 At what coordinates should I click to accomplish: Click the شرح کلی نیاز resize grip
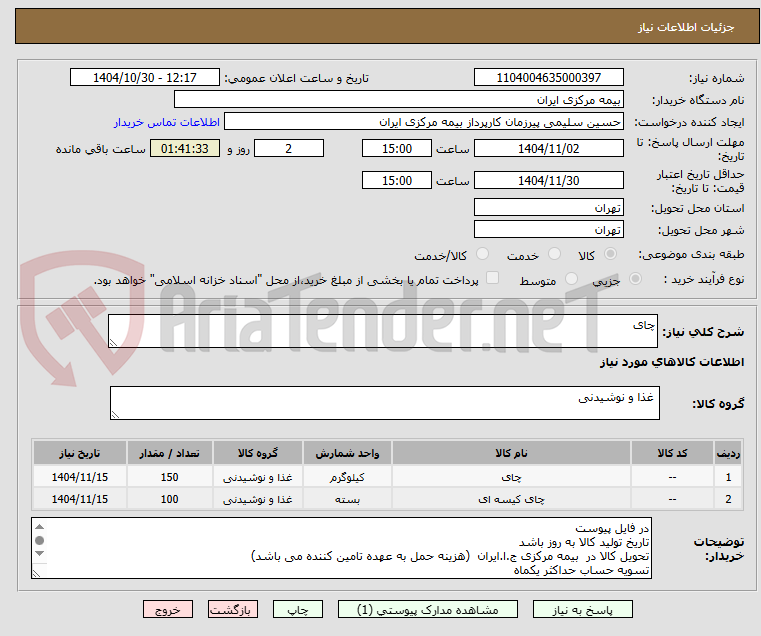click(x=113, y=343)
